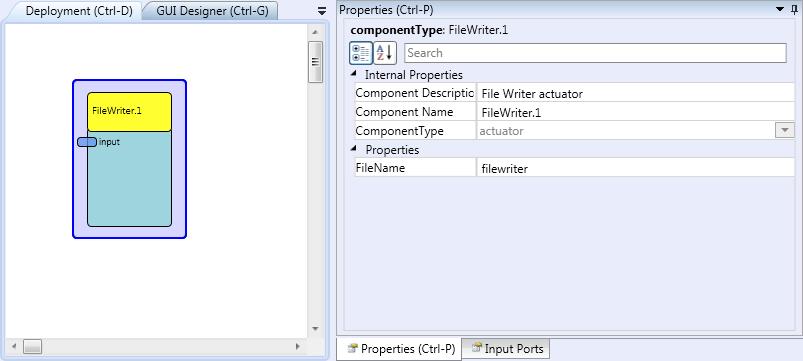Collapse the Properties section
This screenshot has height=361, width=803.
tap(353, 150)
